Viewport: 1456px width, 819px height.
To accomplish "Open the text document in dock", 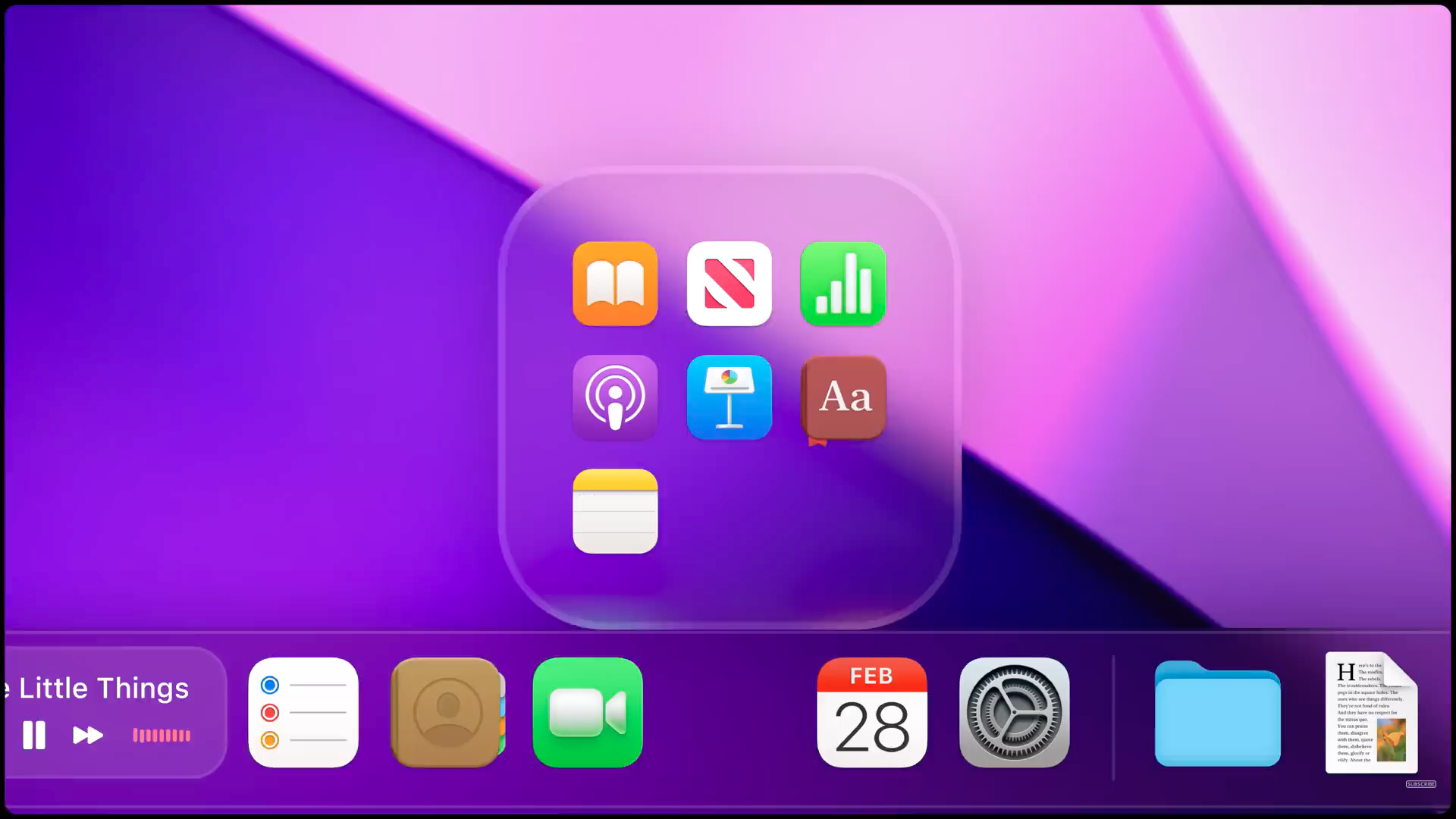I will click(x=1370, y=712).
